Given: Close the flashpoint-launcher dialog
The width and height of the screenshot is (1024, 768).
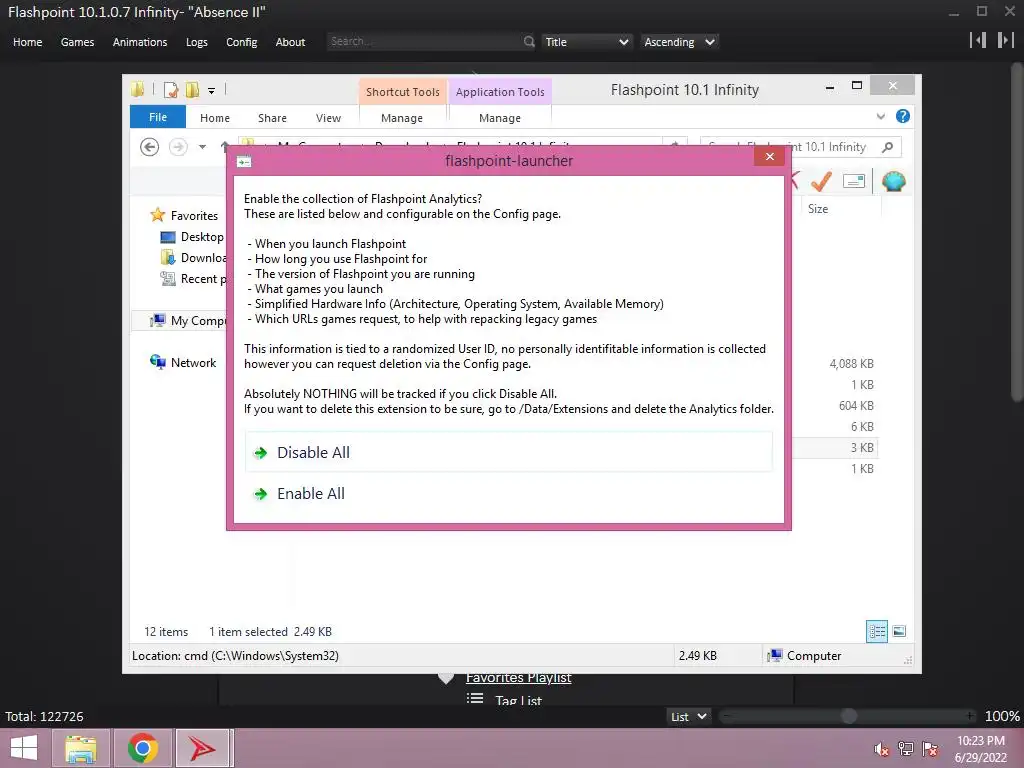Looking at the screenshot, I should (x=769, y=157).
